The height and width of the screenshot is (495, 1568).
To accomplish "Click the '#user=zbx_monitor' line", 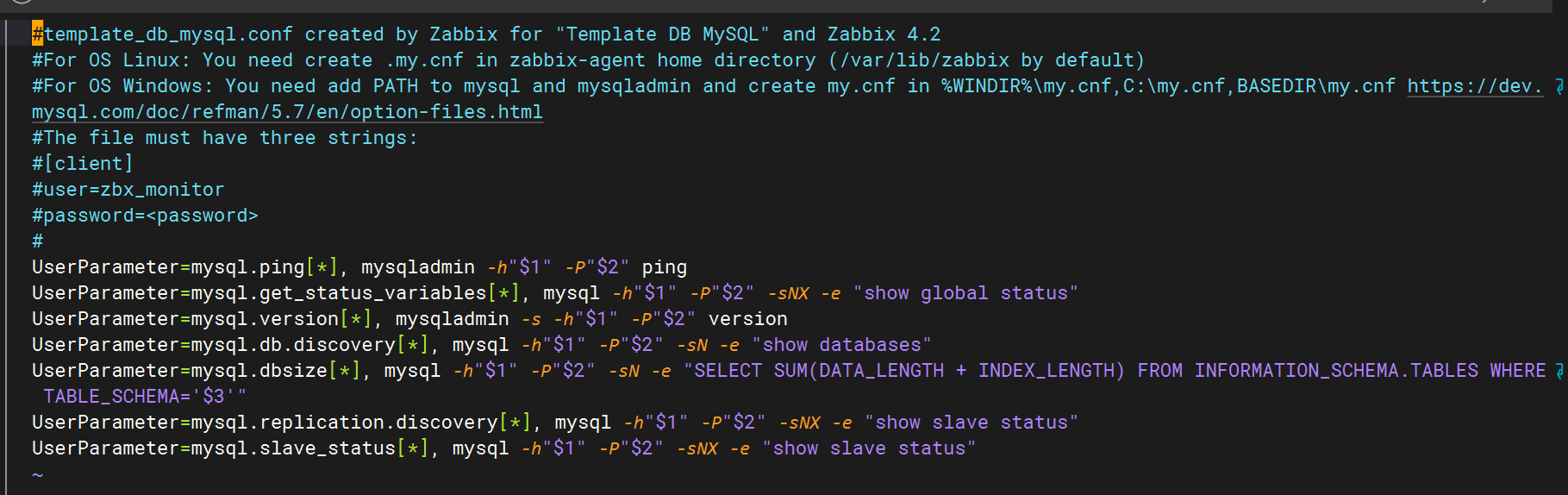I will 128,190.
